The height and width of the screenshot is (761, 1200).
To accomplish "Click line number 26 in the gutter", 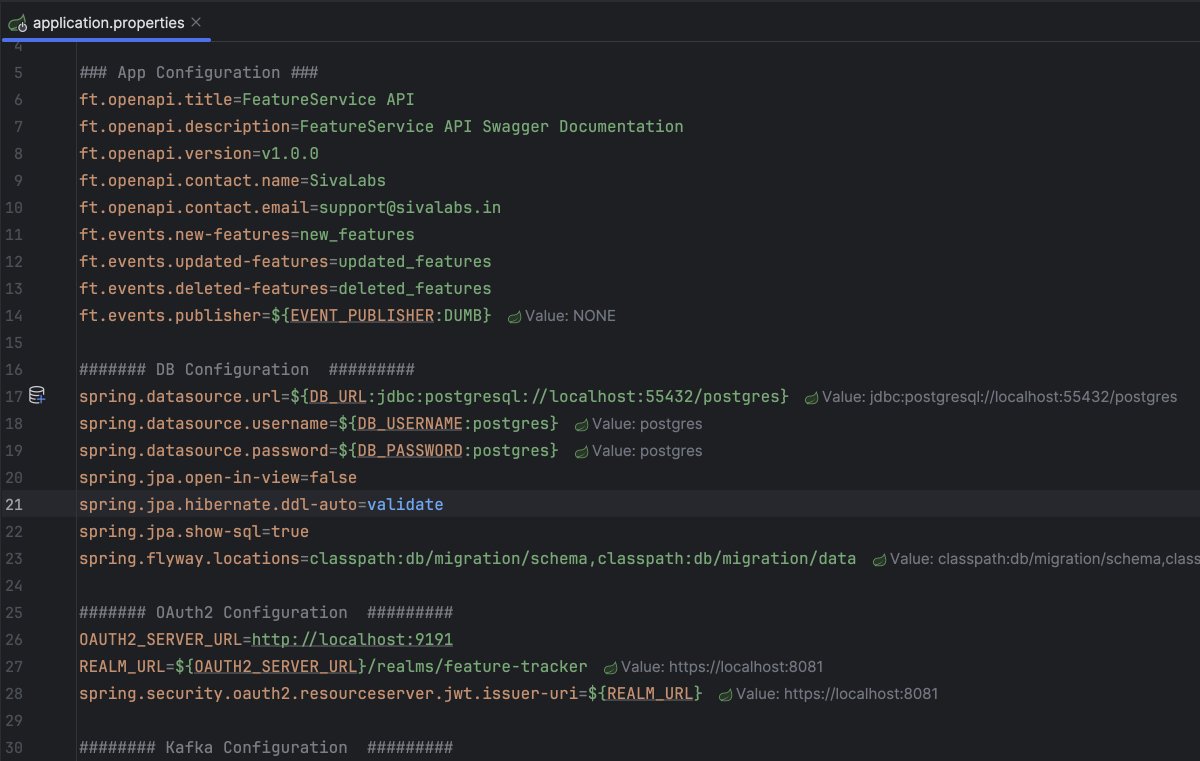I will point(13,639).
